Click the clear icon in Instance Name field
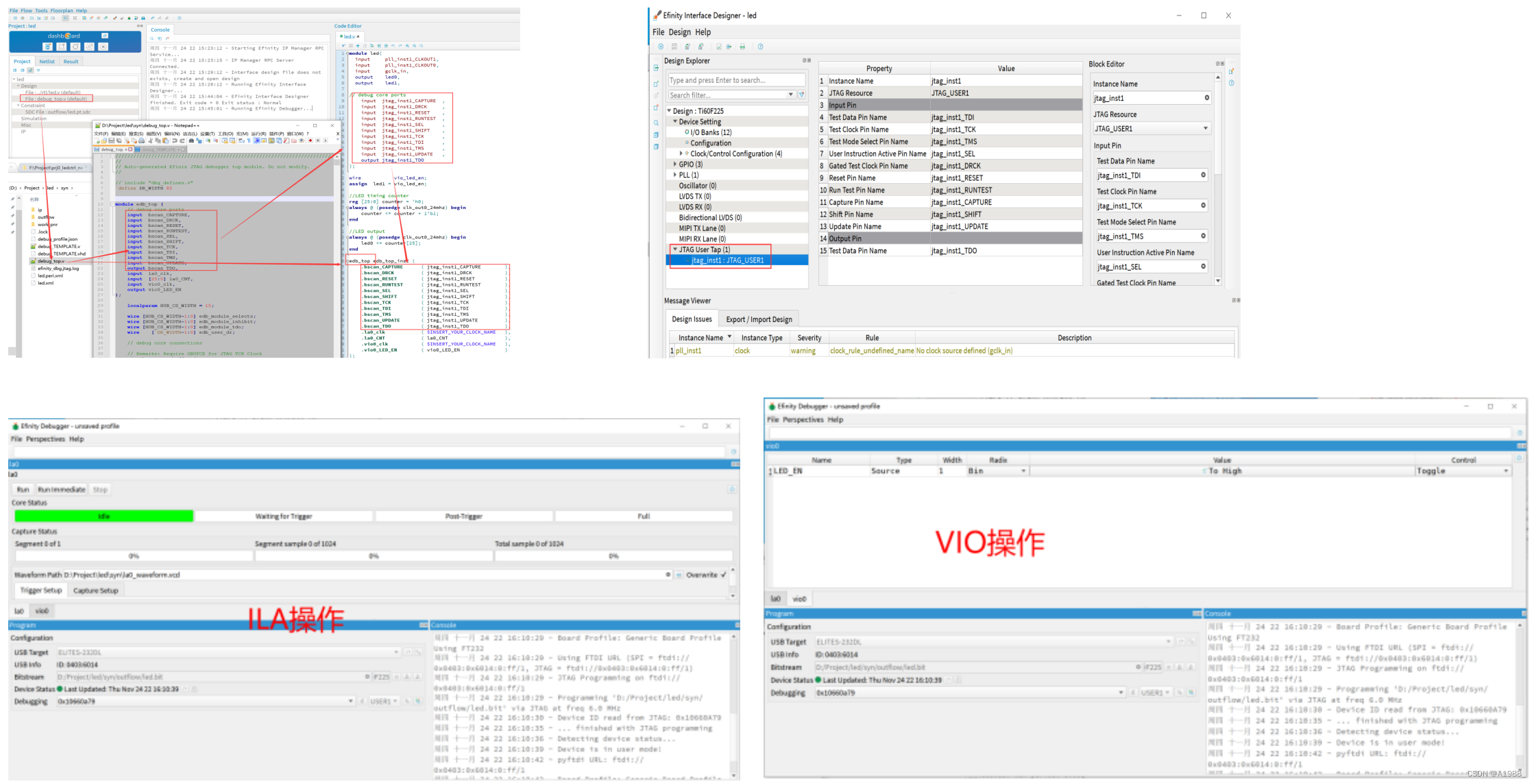The image size is (1536, 784). point(1206,98)
